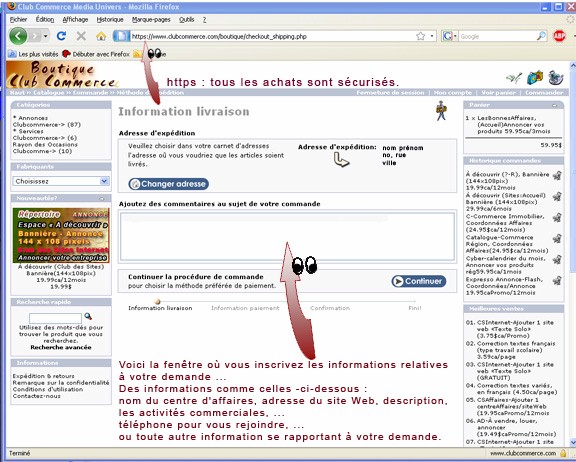Click the Continuer button
The width and height of the screenshot is (576, 462).
419,281
